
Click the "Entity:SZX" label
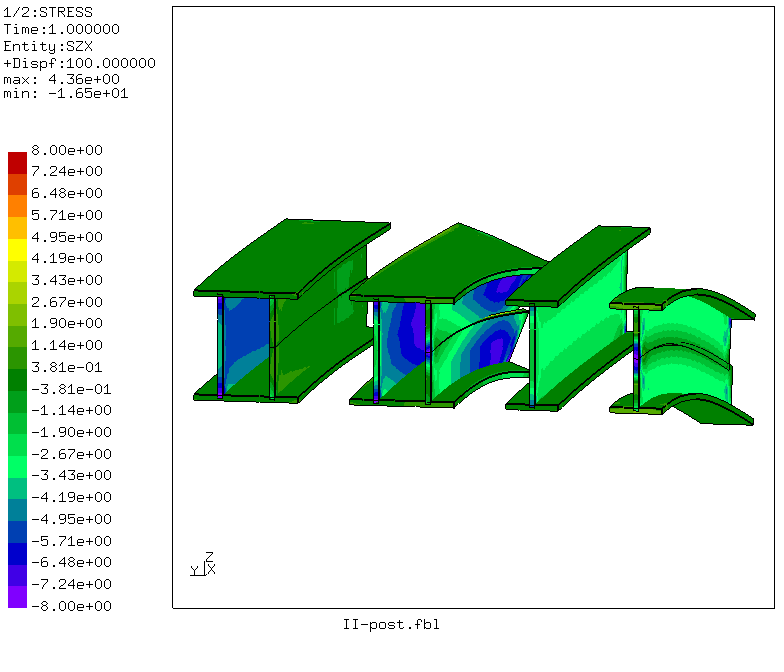click(x=48, y=46)
